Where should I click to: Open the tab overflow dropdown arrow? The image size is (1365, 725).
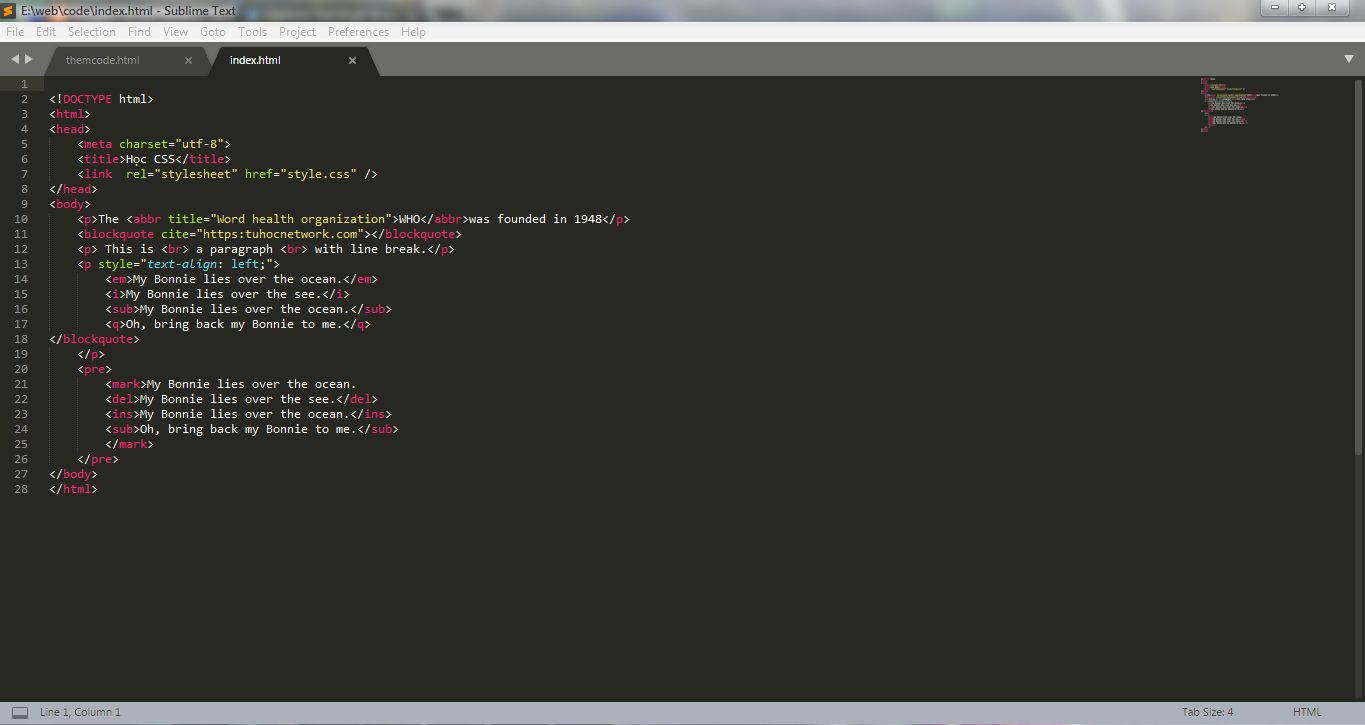(x=1350, y=60)
